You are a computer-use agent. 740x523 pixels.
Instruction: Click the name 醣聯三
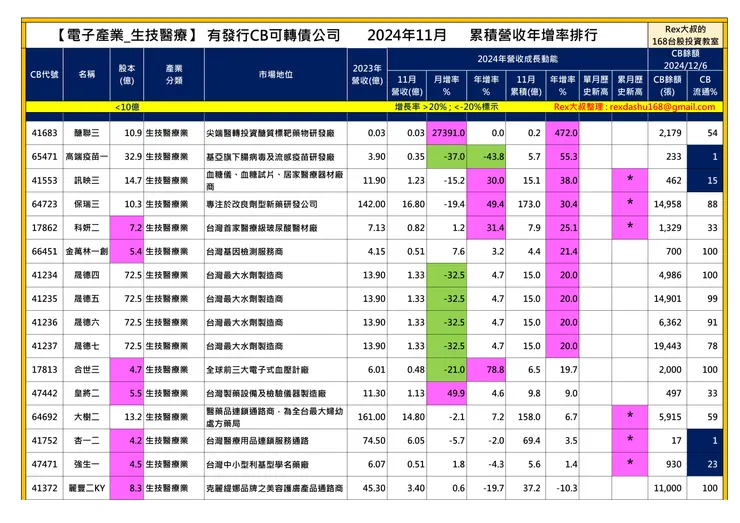tap(87, 133)
